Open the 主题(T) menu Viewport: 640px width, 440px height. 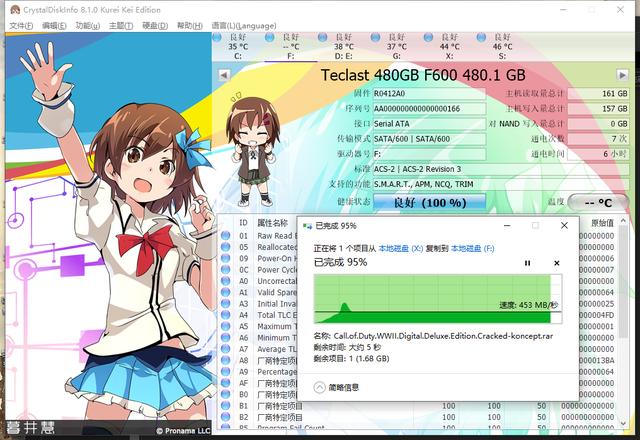(121, 26)
